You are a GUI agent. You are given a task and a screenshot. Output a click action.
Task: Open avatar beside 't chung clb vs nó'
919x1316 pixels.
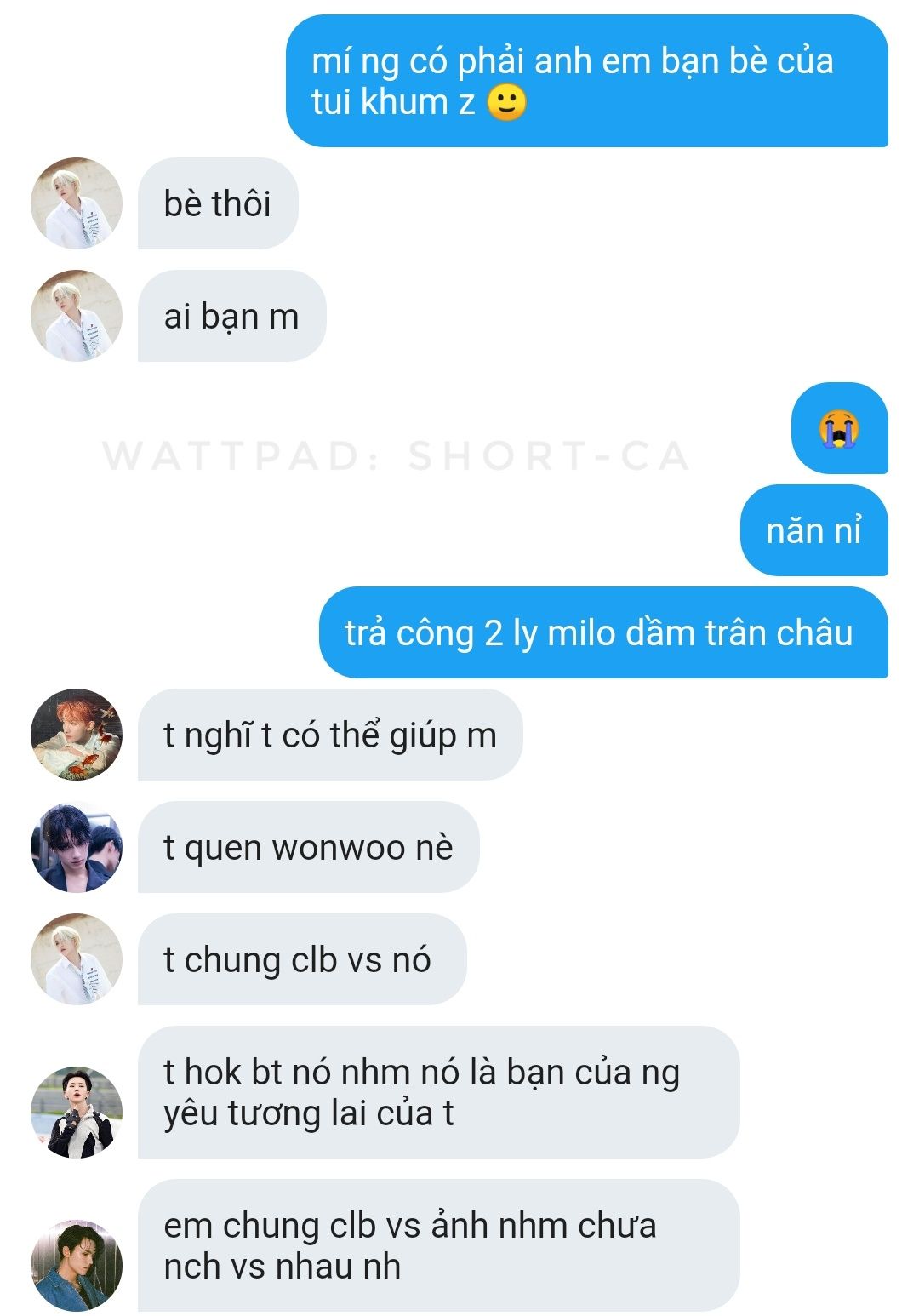click(x=77, y=959)
